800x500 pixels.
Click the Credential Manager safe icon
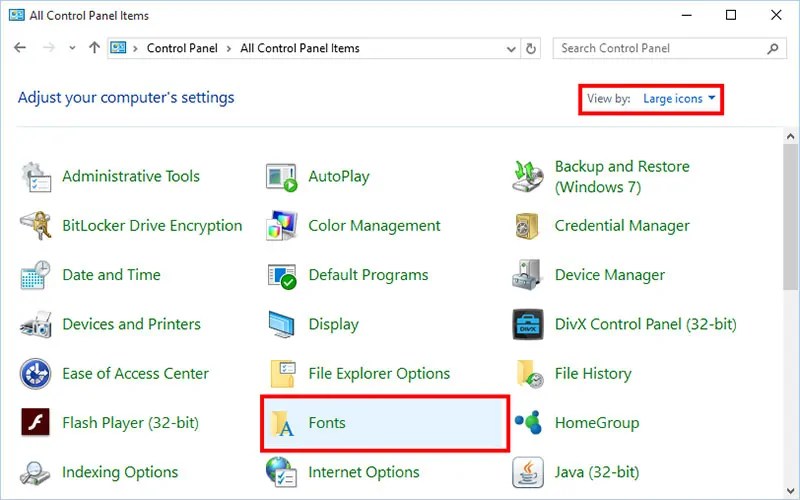tap(527, 226)
